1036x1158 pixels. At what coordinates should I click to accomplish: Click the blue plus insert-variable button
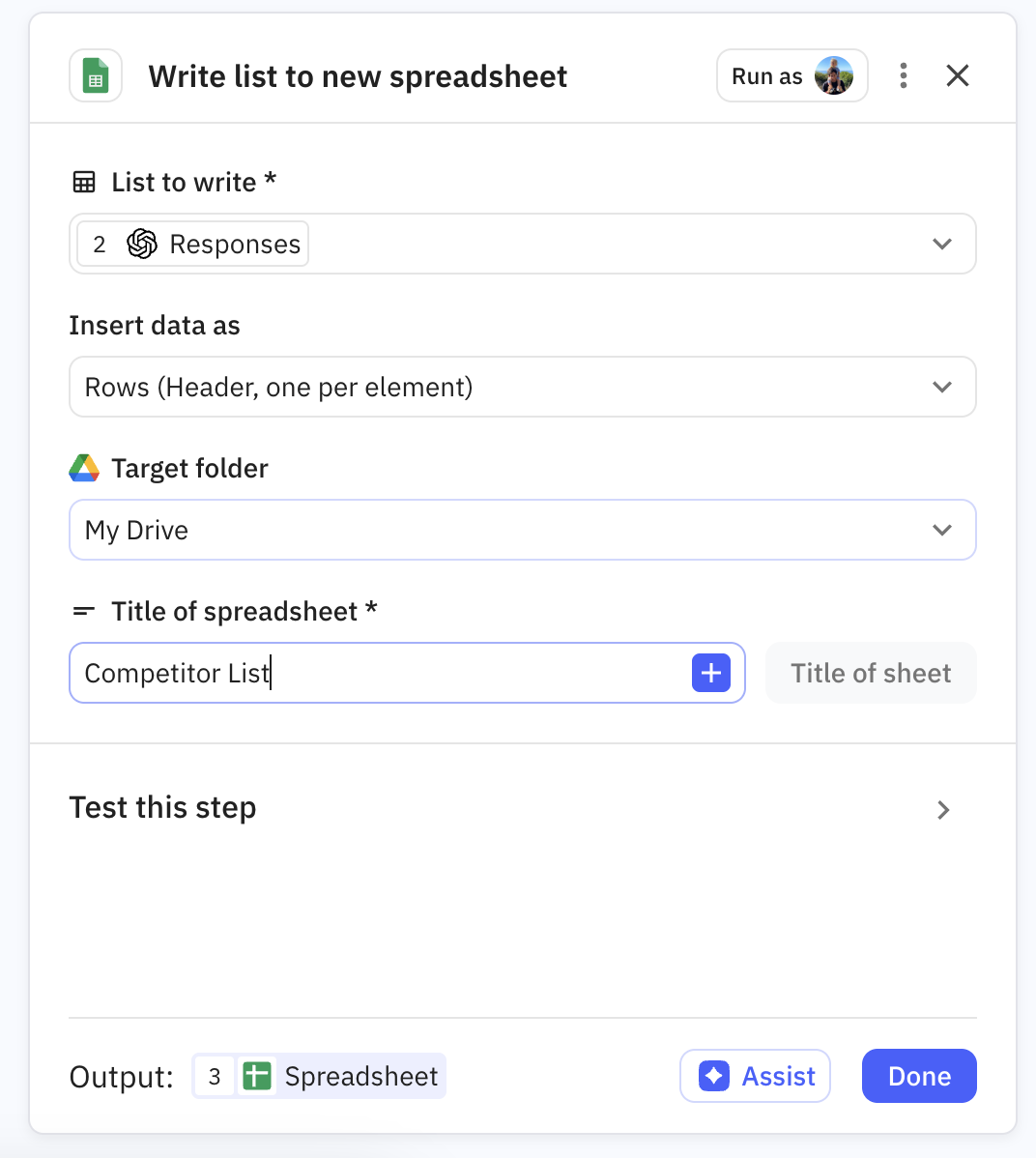coord(711,673)
